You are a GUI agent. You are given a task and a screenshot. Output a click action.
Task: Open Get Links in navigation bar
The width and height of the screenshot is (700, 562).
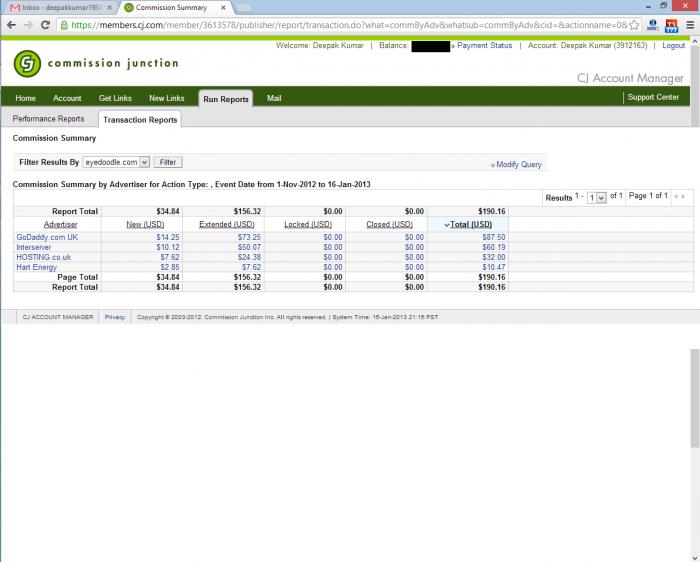coord(115,98)
